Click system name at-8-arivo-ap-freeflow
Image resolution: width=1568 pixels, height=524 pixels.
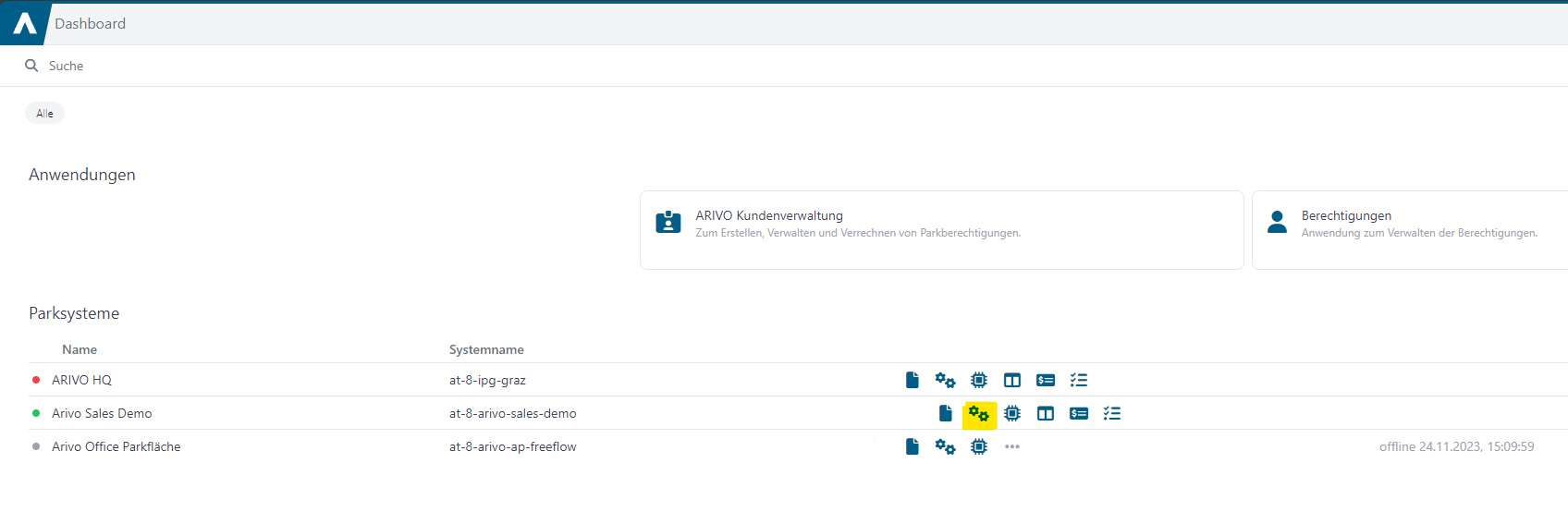point(513,446)
